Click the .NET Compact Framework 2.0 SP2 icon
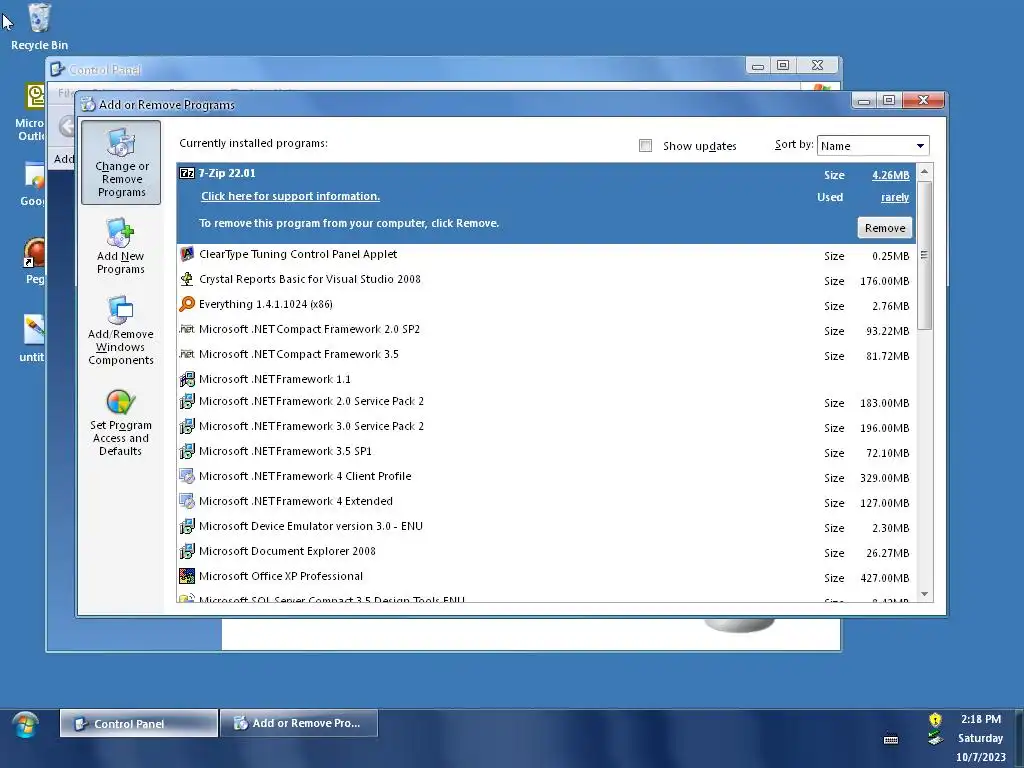Image resolution: width=1024 pixels, height=768 pixels. [187, 328]
